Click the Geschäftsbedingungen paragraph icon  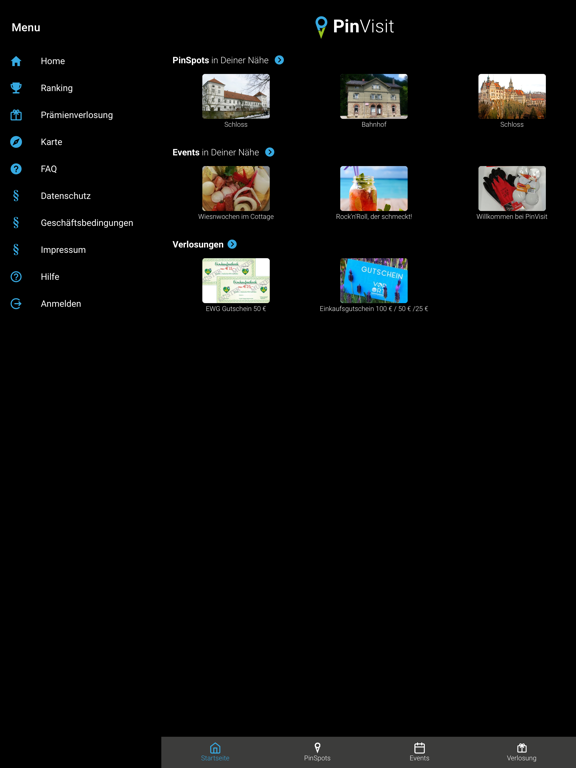tap(16, 223)
